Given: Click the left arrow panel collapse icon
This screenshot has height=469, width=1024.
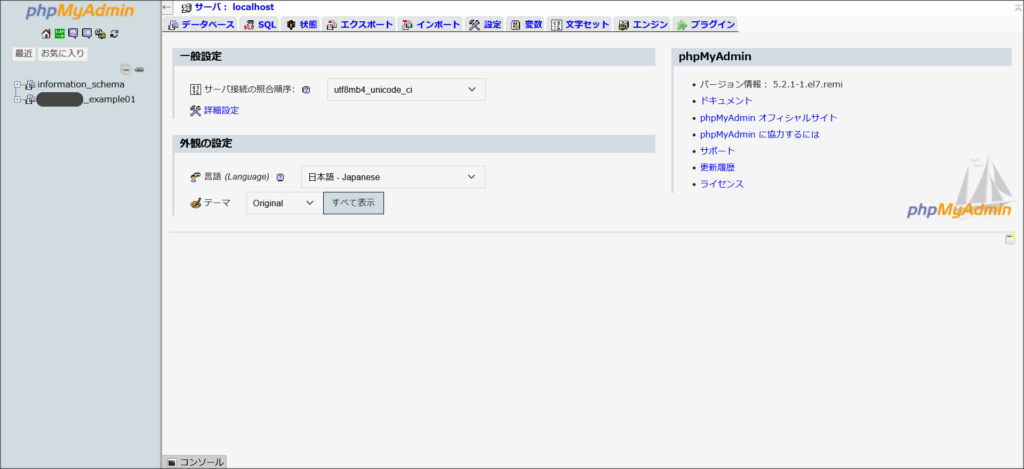Looking at the screenshot, I should coord(167,7).
